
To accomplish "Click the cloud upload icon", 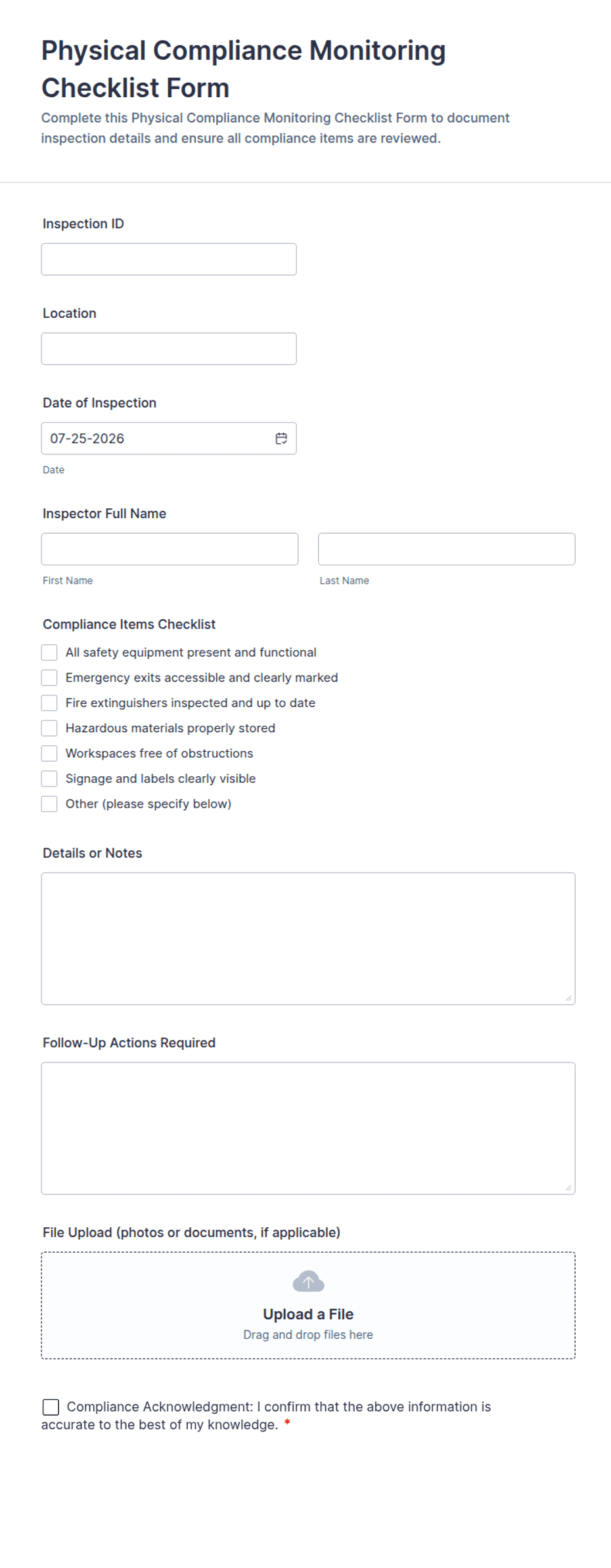I will 308,1281.
